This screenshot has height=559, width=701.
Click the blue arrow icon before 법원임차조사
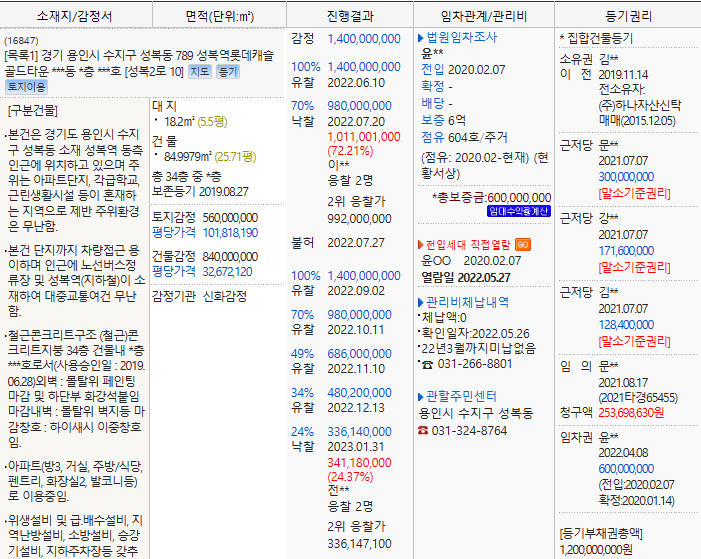[420, 38]
